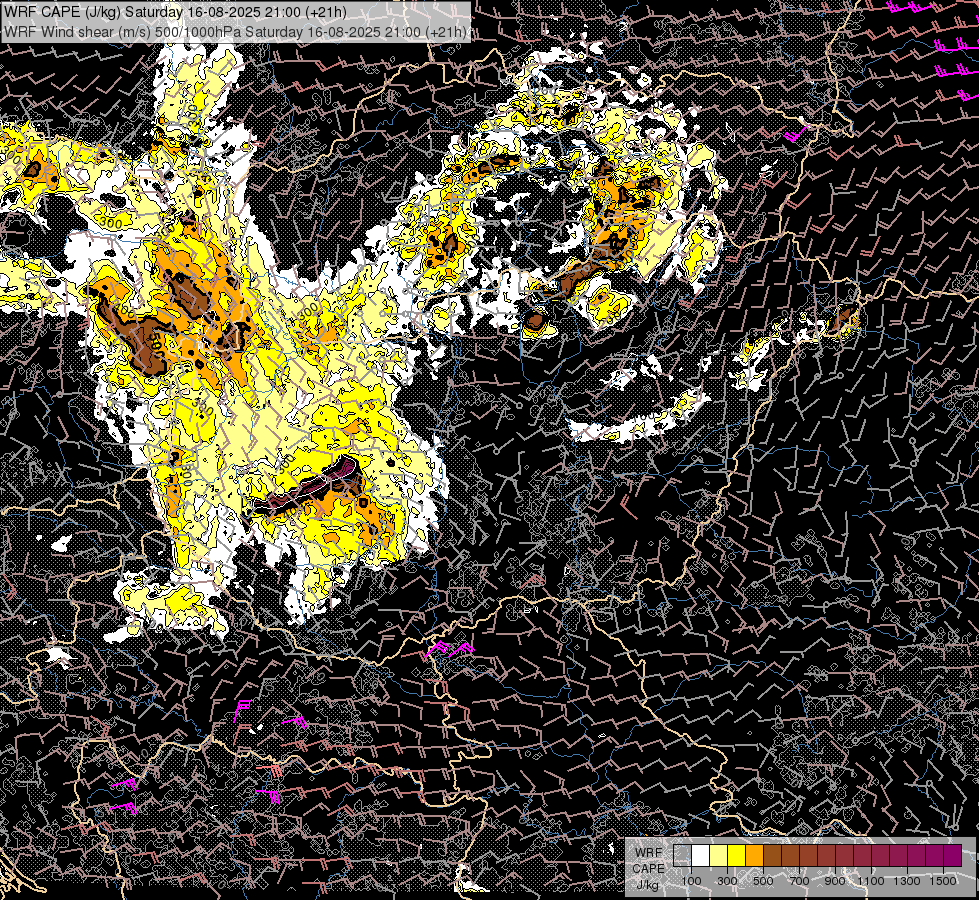979x900 pixels.
Task: Select the white 100–200 legend swatch
Action: coord(701,855)
